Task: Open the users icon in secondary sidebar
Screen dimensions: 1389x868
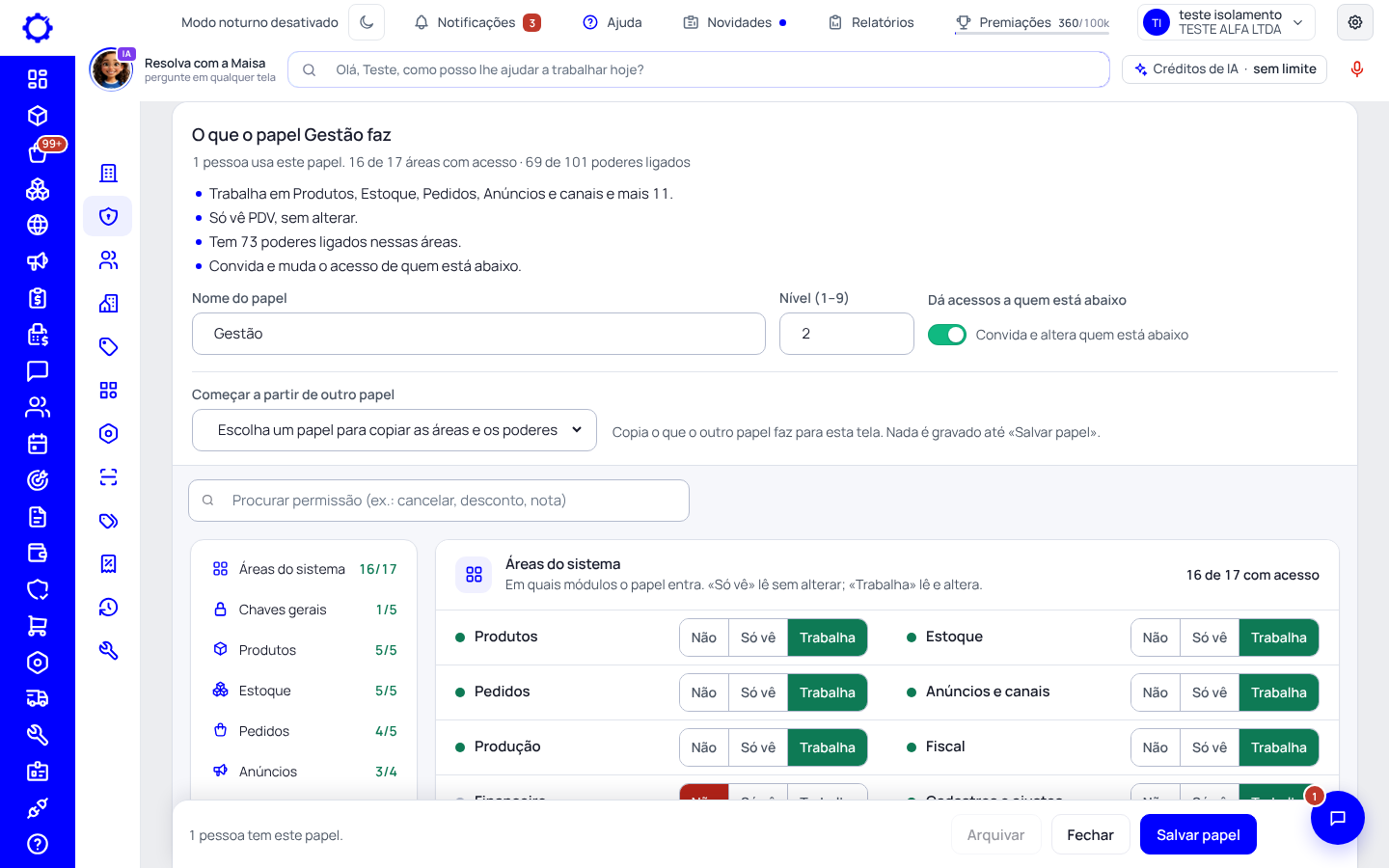Action: pos(108,259)
